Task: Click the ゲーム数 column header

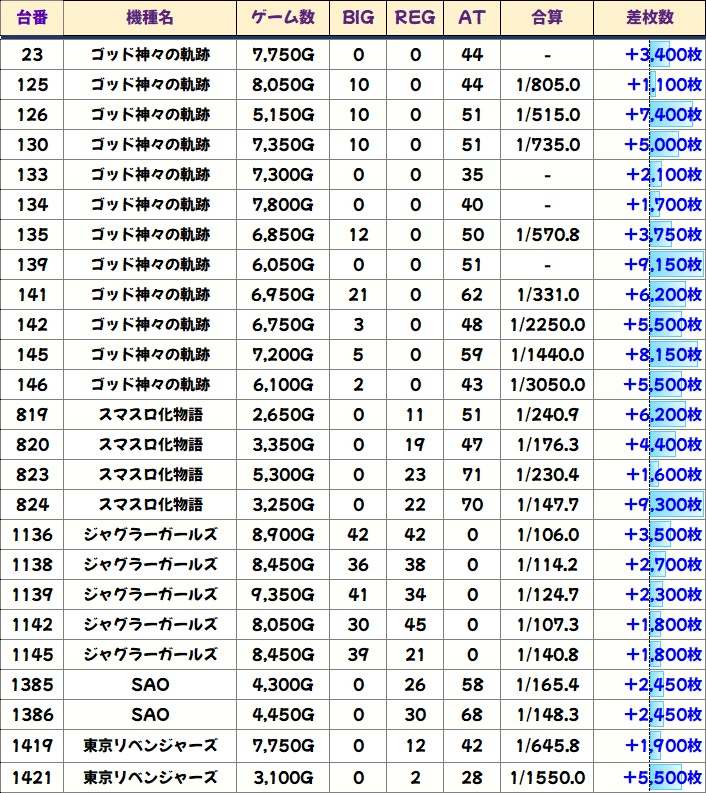Action: coord(283,19)
